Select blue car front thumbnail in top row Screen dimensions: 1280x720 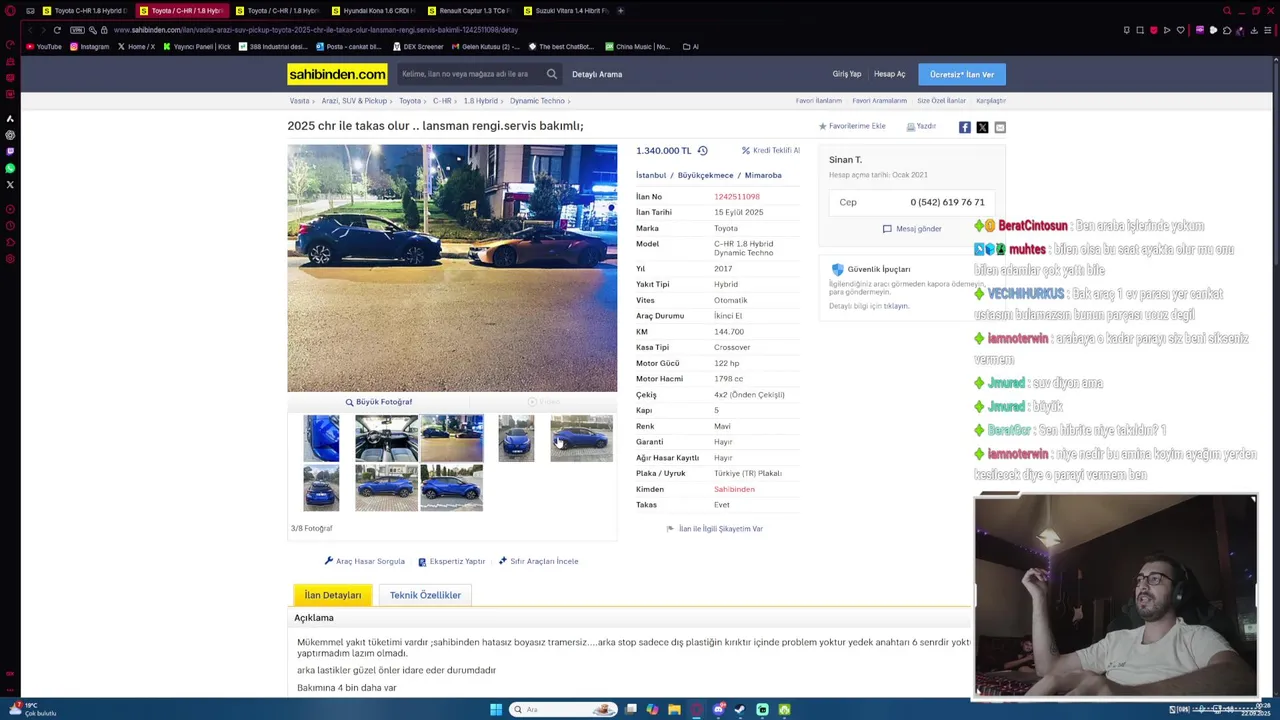tap(516, 438)
